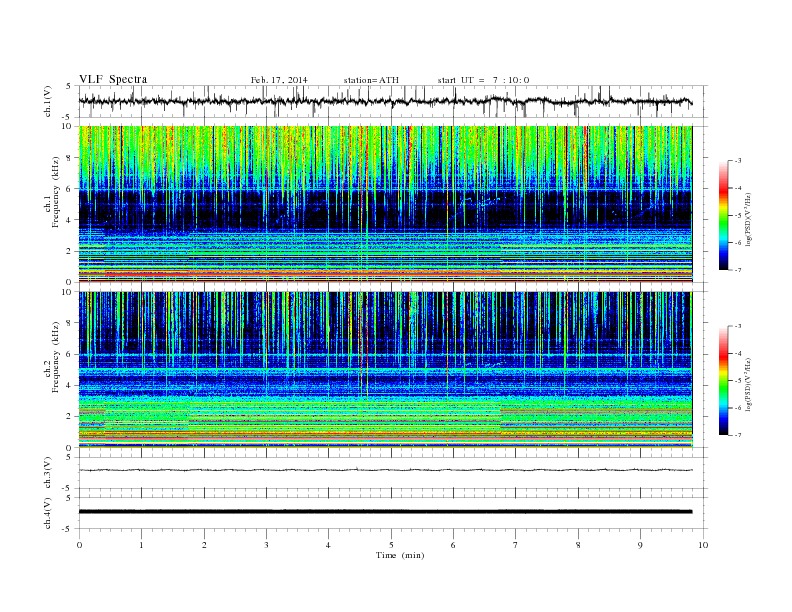Click the "-3" tick on the ch.1 colorbar
This screenshot has width=792, height=612.
point(738,161)
